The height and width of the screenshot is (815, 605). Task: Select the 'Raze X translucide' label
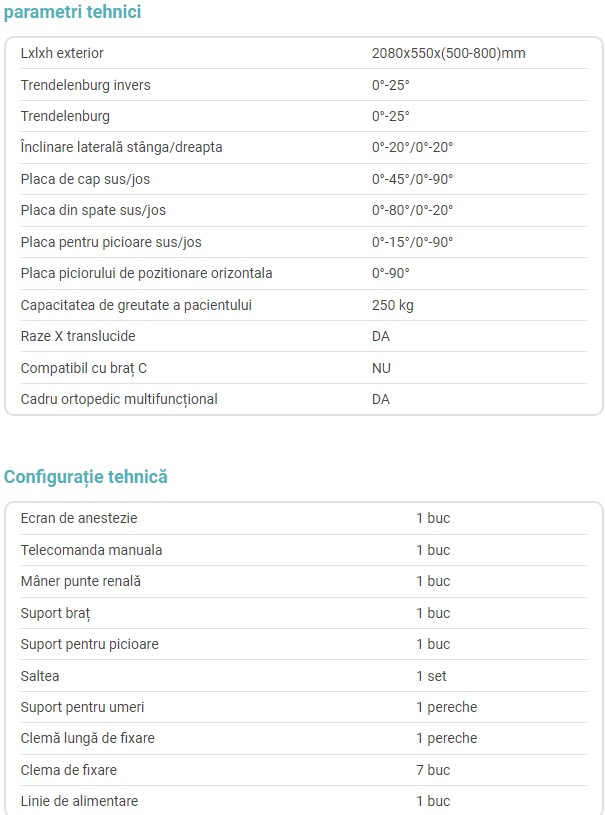78,336
